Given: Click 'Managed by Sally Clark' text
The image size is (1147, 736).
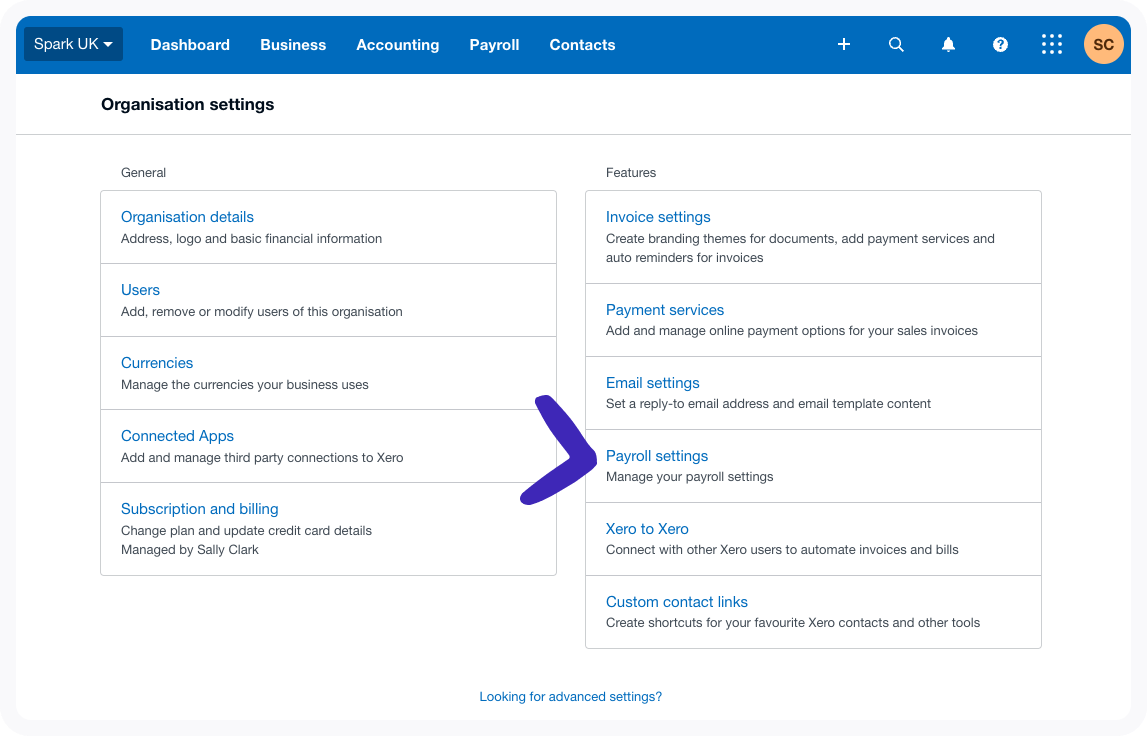Looking at the screenshot, I should click(190, 550).
